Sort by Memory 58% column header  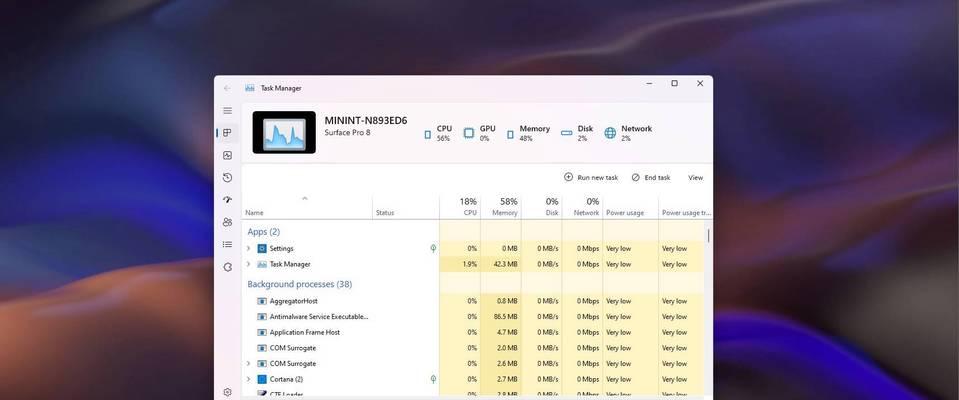(501, 207)
